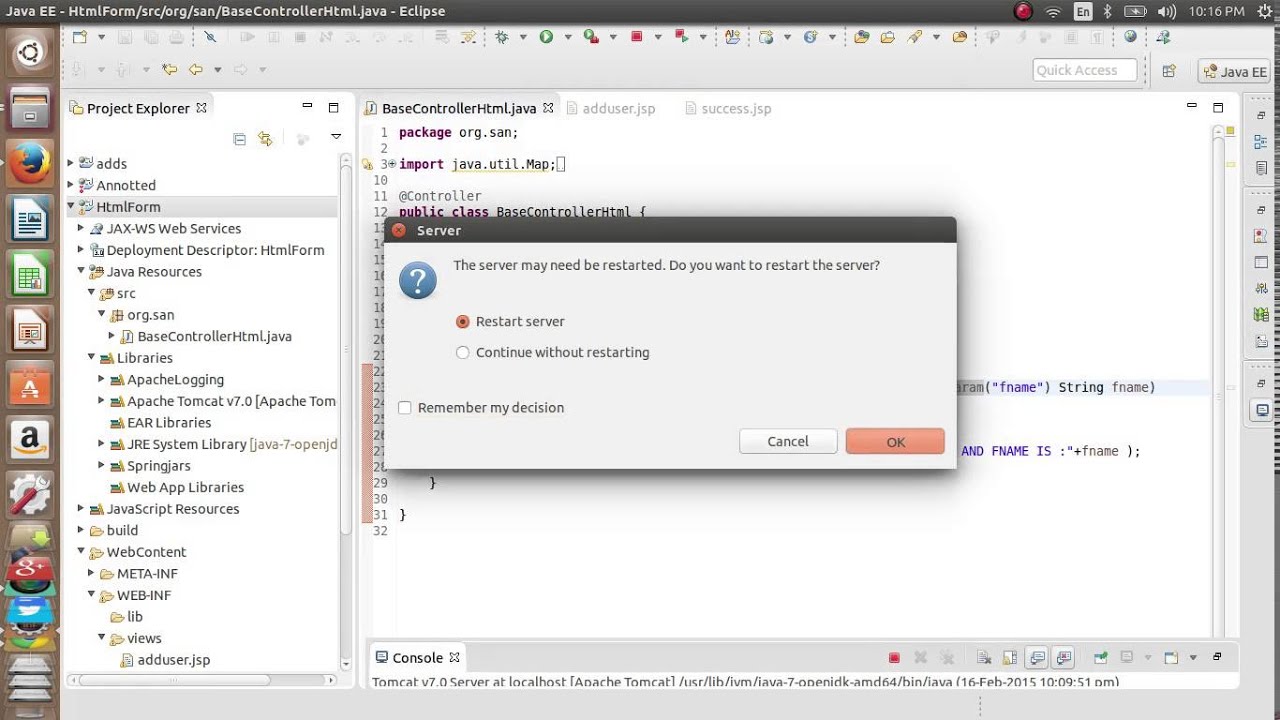Expand the folded import on line 3
This screenshot has width=1280, height=720.
click(391, 164)
